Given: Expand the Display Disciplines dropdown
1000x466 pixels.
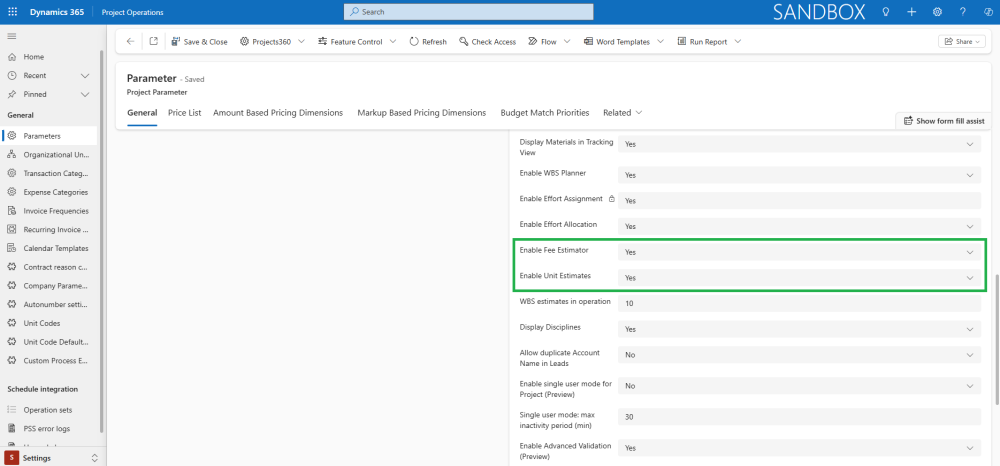Looking at the screenshot, I should [797, 328].
